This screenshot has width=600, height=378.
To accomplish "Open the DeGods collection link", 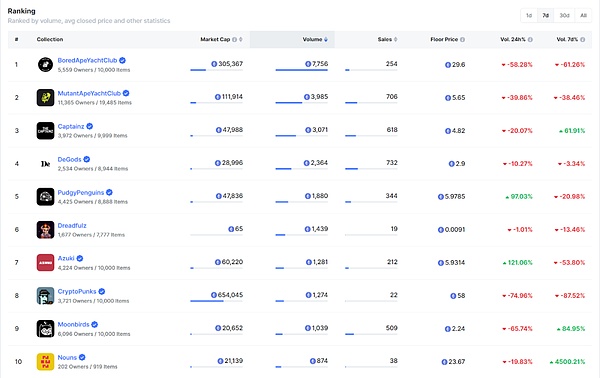I will click(x=69, y=160).
